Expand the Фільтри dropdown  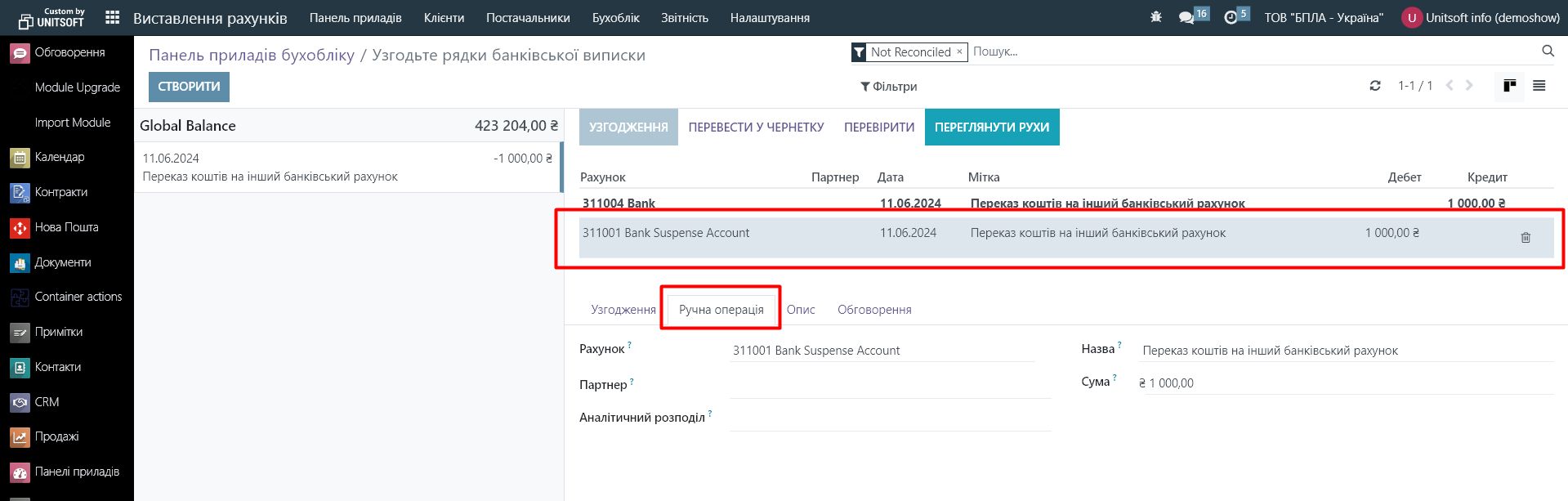pos(888,87)
